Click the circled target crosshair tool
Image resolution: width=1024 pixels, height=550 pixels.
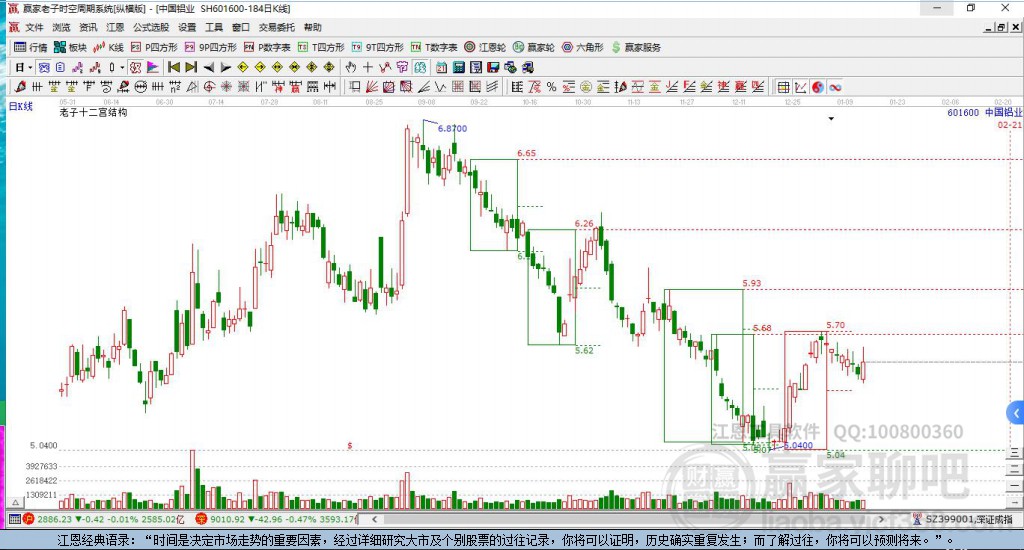pos(209,87)
